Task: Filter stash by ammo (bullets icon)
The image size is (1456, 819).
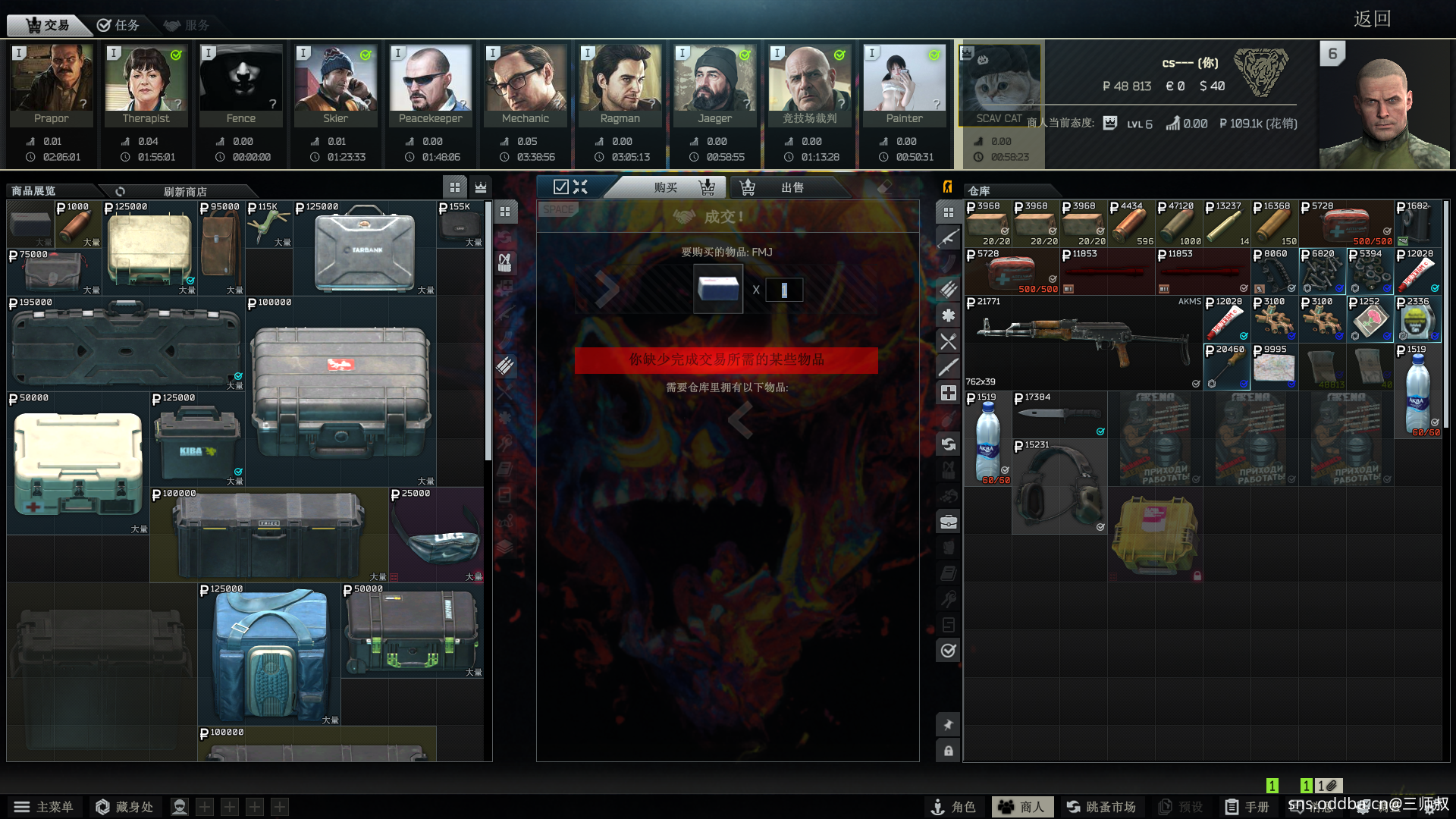Action: click(948, 290)
